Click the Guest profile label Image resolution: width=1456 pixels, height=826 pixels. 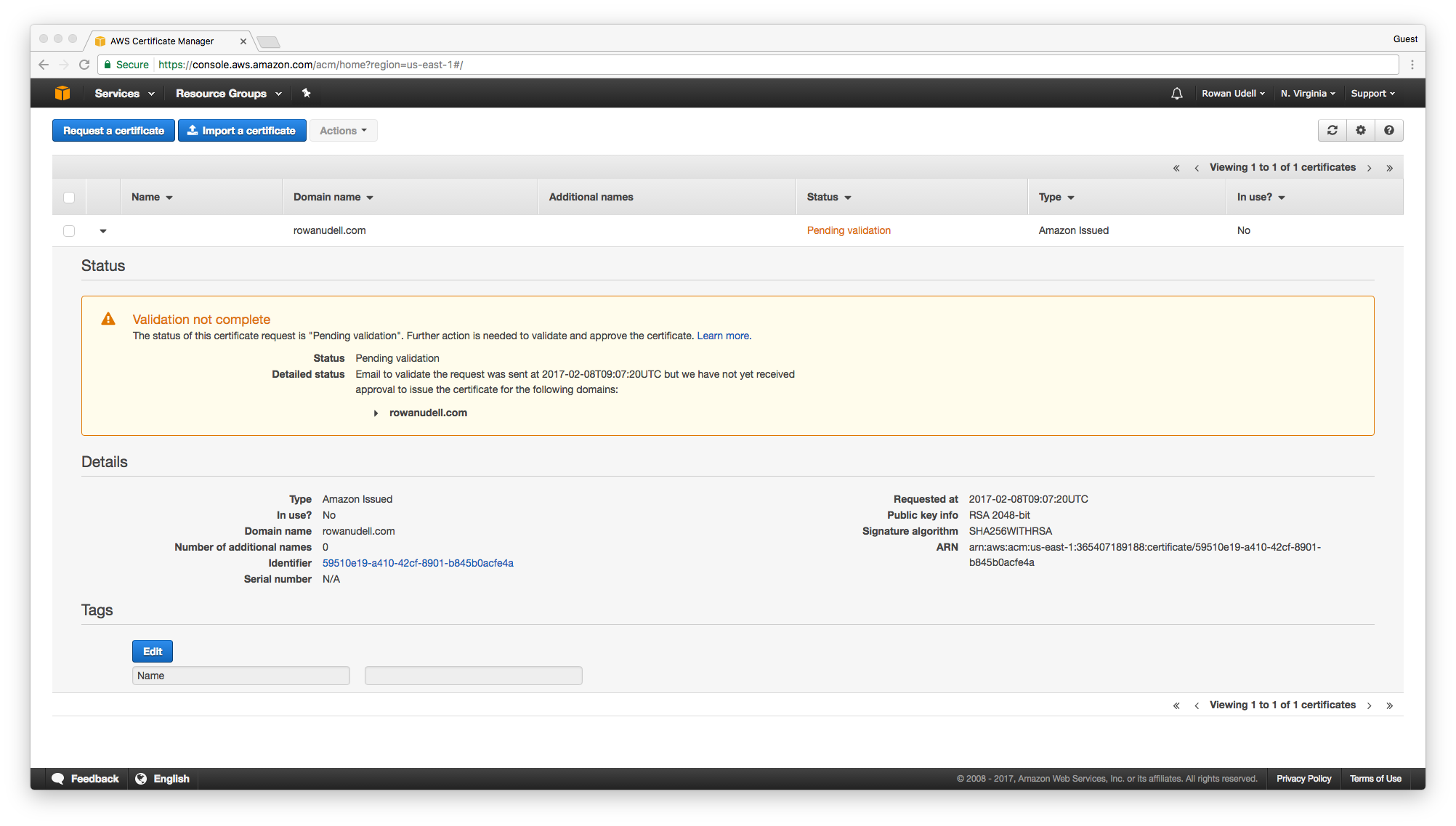[x=1405, y=39]
